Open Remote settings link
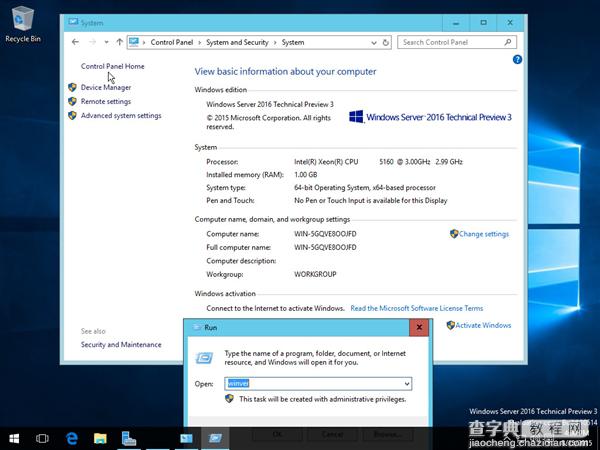Viewport: 600px width, 450px height. tap(106, 101)
